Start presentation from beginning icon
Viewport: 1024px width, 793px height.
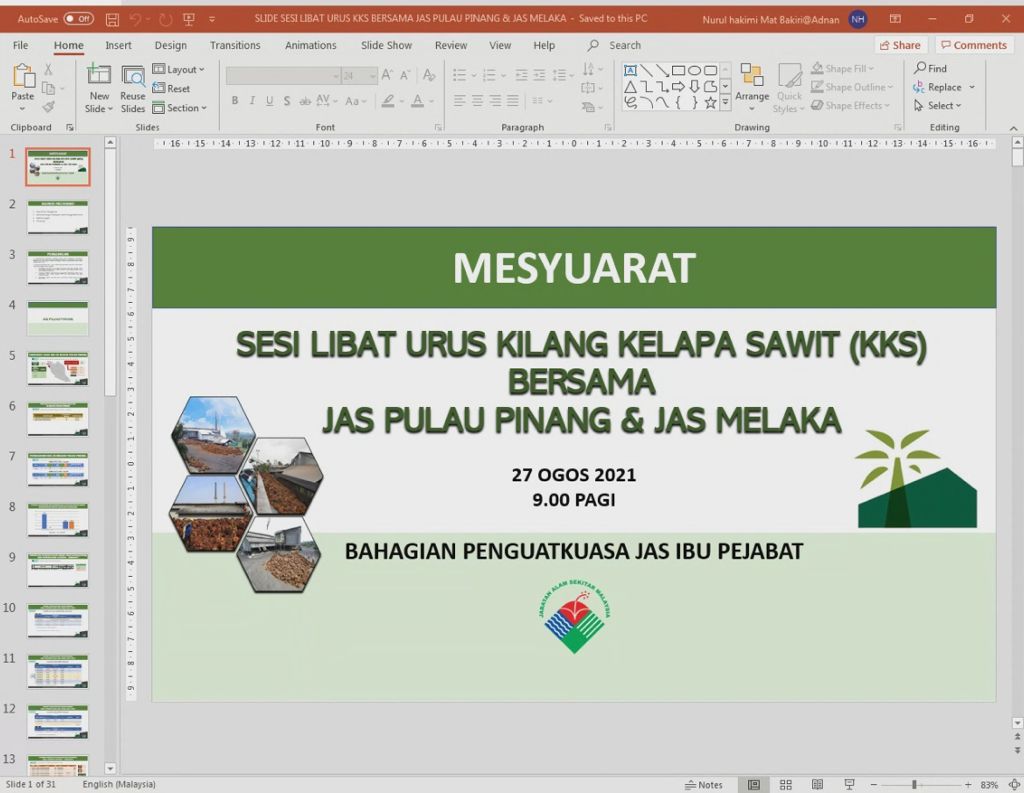(189, 20)
